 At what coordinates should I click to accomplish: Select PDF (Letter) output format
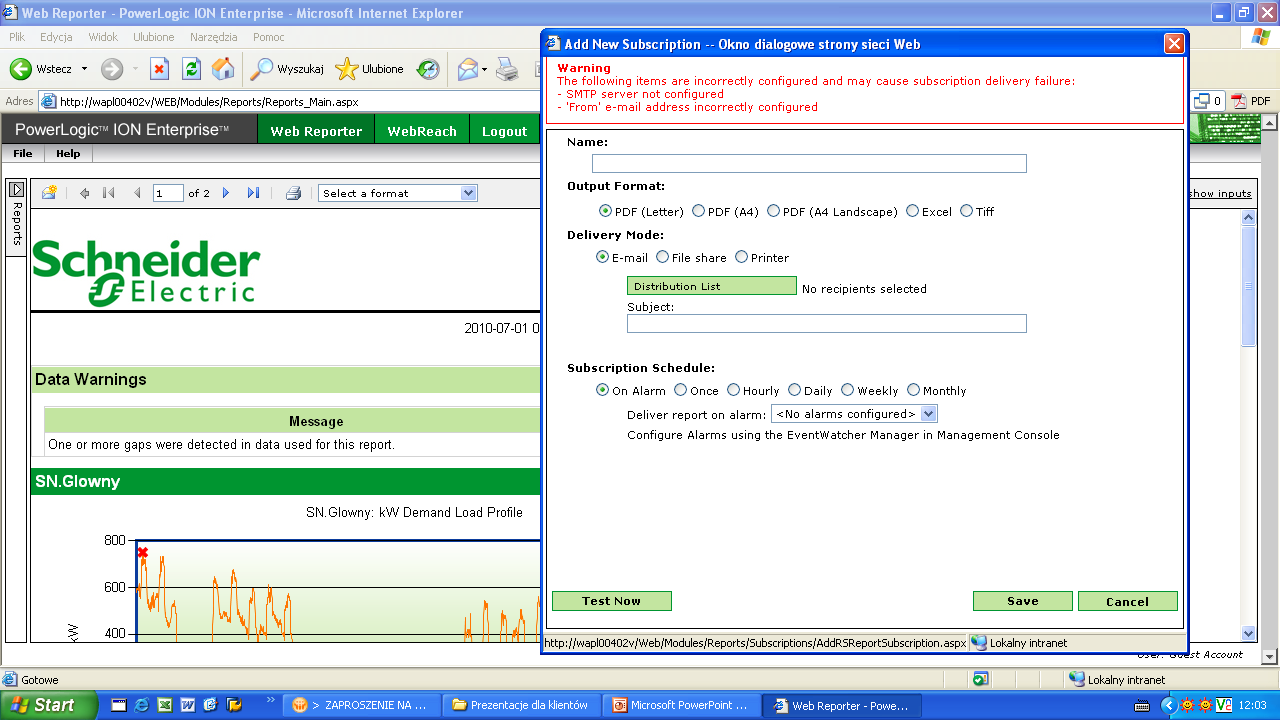click(606, 211)
